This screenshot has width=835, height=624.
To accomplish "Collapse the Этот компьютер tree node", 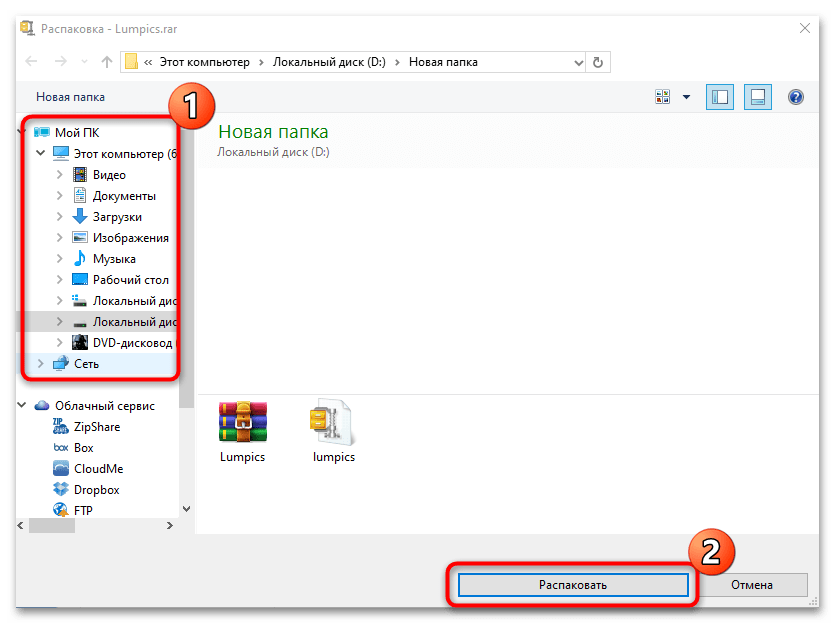I will click(40, 154).
